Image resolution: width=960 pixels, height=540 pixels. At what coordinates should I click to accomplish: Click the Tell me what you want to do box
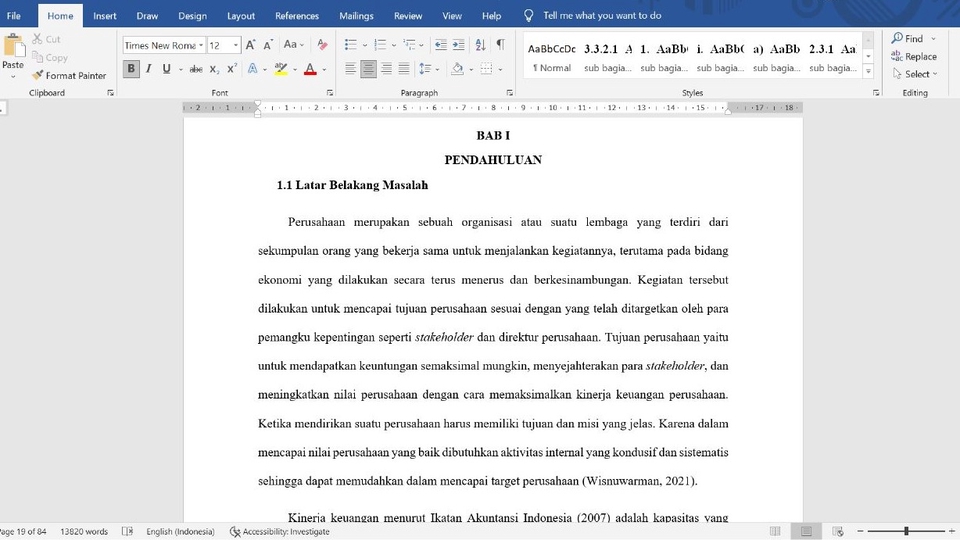pos(602,16)
